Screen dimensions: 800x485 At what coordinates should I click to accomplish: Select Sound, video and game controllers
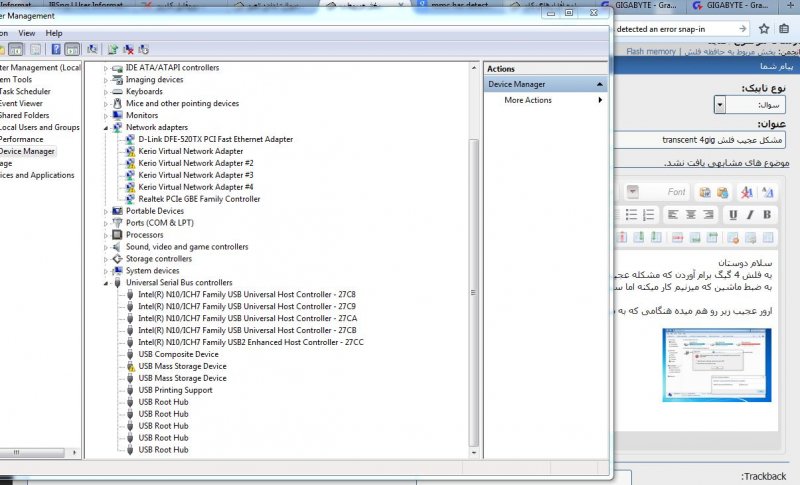coord(187,247)
